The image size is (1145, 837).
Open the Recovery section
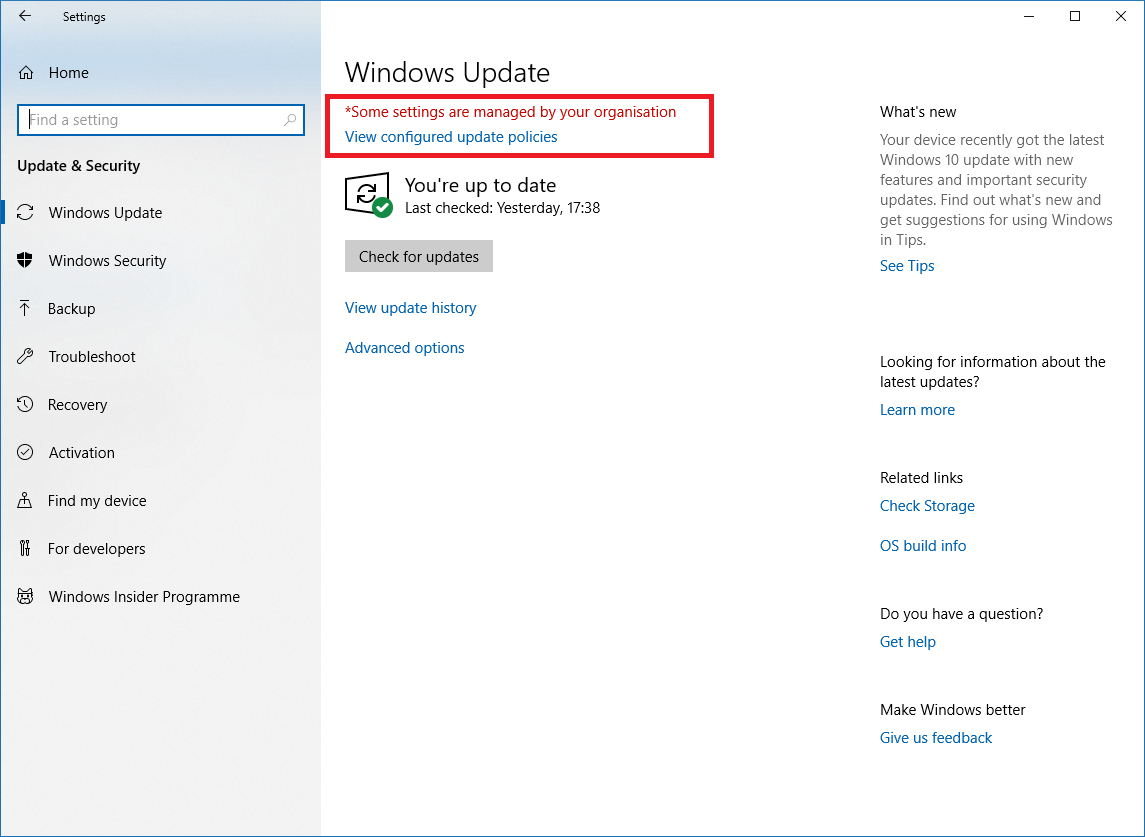(x=77, y=405)
